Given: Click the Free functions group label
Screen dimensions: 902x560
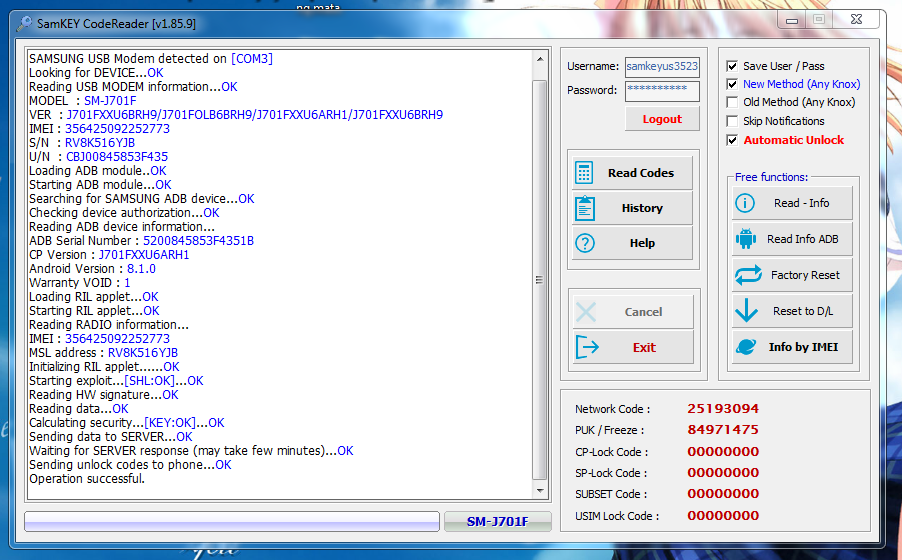Looking at the screenshot, I should point(771,177).
